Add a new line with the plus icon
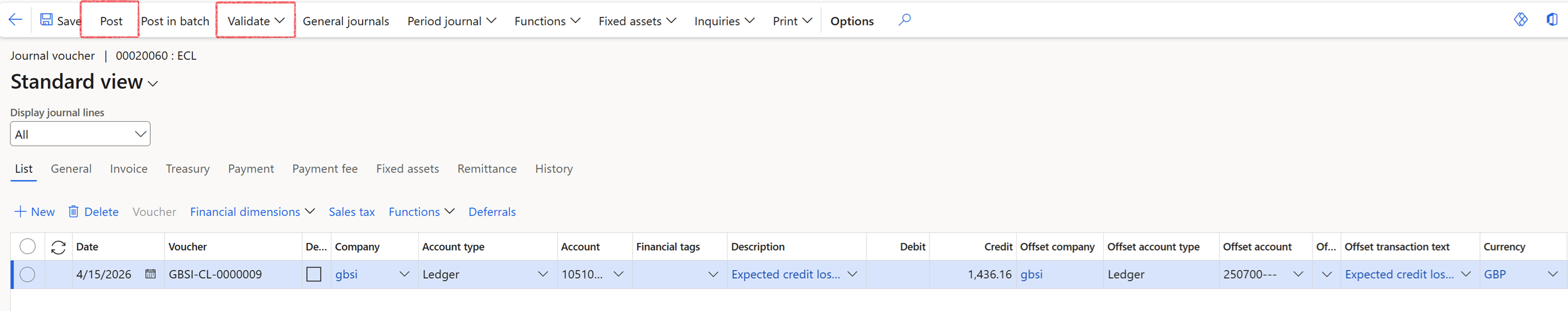This screenshot has width=1568, height=311. pyautogui.click(x=20, y=212)
